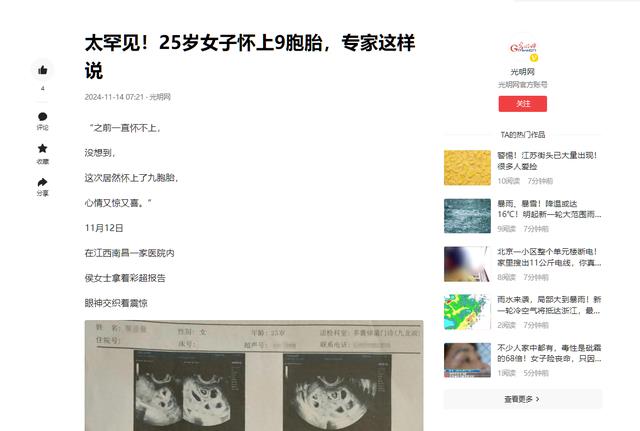Screen dimensions: 640x431
Task: Open the 北京一小区整个单元楼断电 headline
Action: coord(549,257)
